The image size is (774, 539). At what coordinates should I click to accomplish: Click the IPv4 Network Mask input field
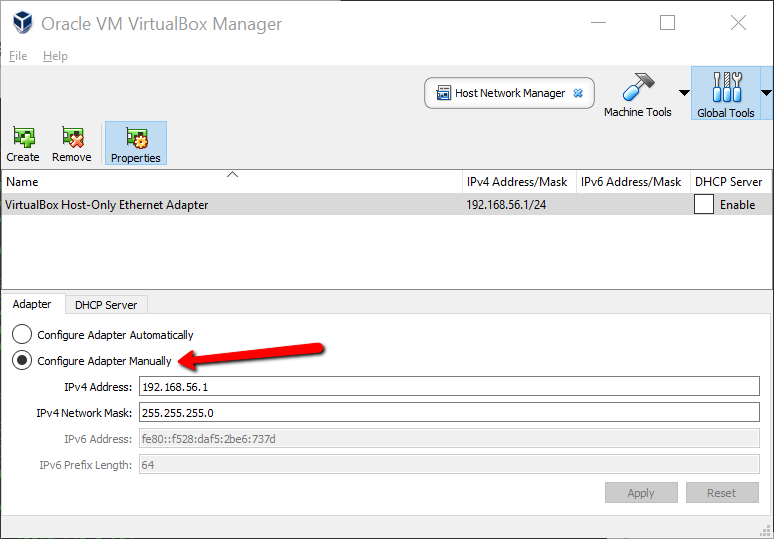coord(449,412)
